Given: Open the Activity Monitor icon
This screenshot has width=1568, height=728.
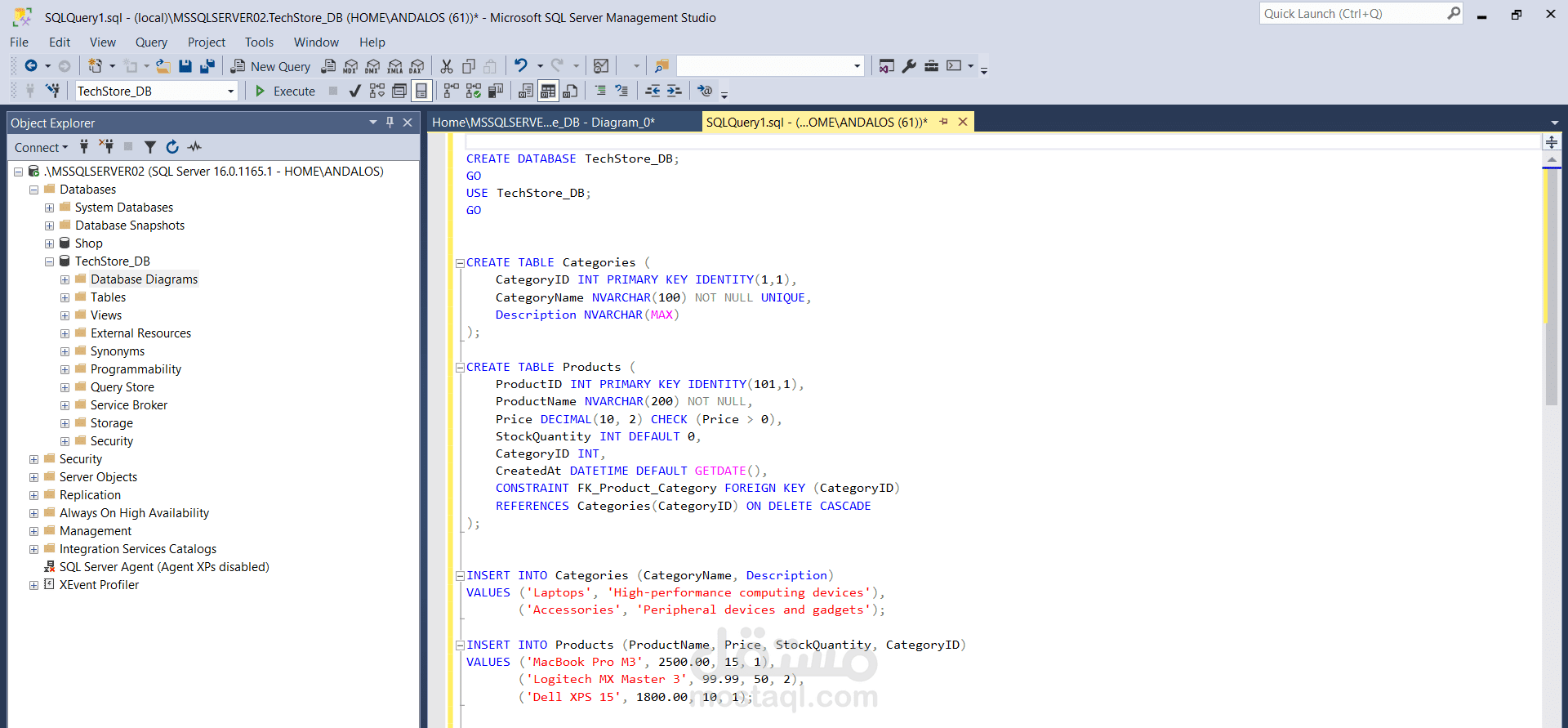Looking at the screenshot, I should tap(601, 66).
